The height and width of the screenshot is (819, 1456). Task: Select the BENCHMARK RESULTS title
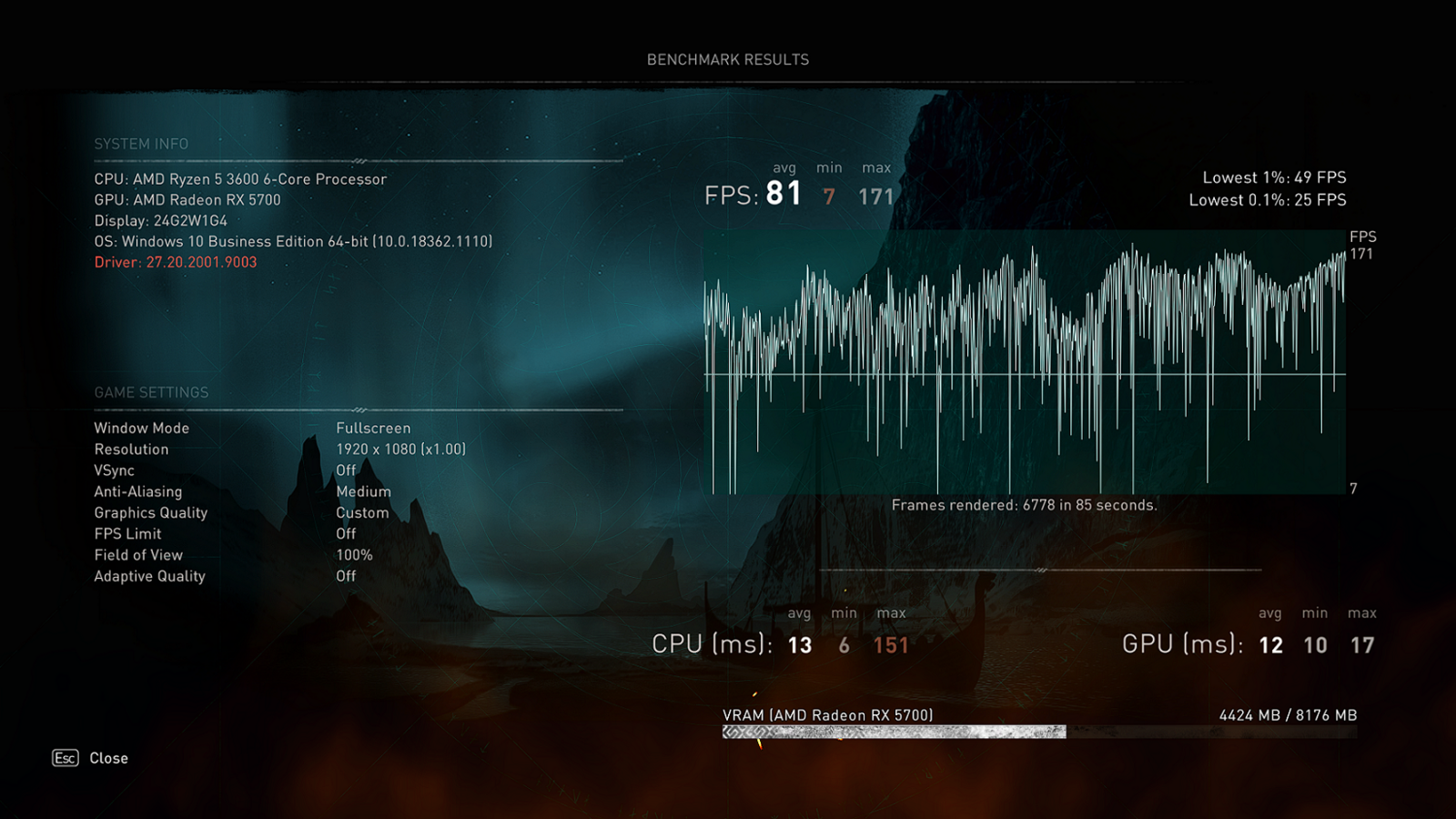point(728,59)
